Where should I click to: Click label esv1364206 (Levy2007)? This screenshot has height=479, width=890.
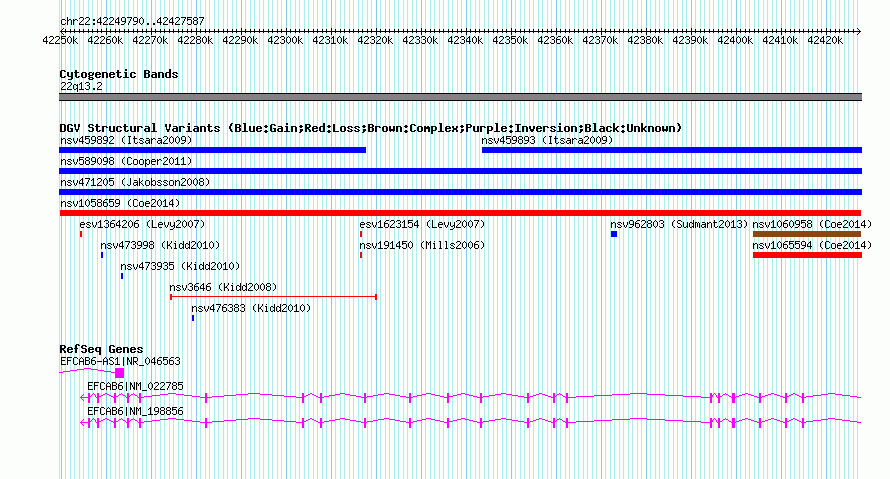[x=142, y=224]
